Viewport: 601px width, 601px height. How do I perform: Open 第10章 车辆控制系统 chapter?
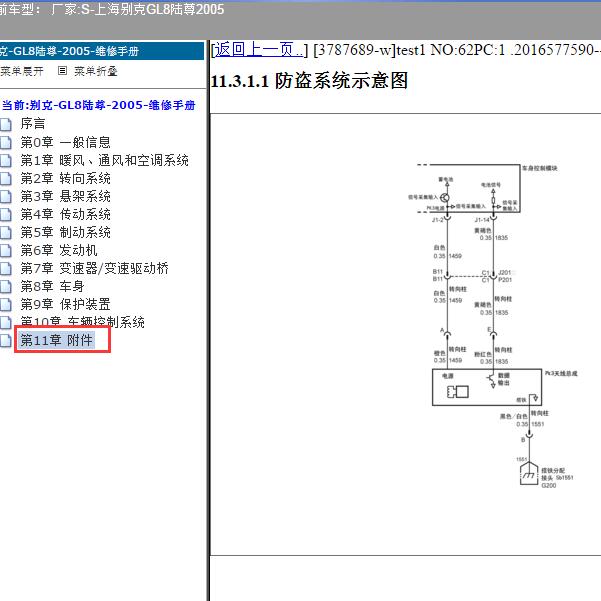83,322
